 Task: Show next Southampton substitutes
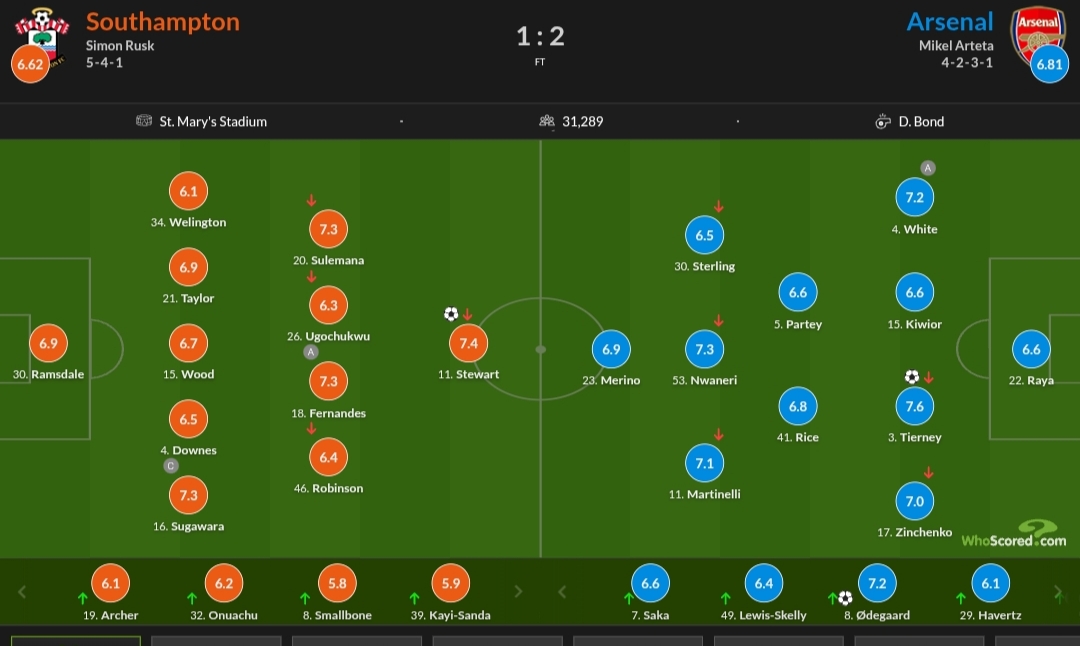click(x=518, y=592)
